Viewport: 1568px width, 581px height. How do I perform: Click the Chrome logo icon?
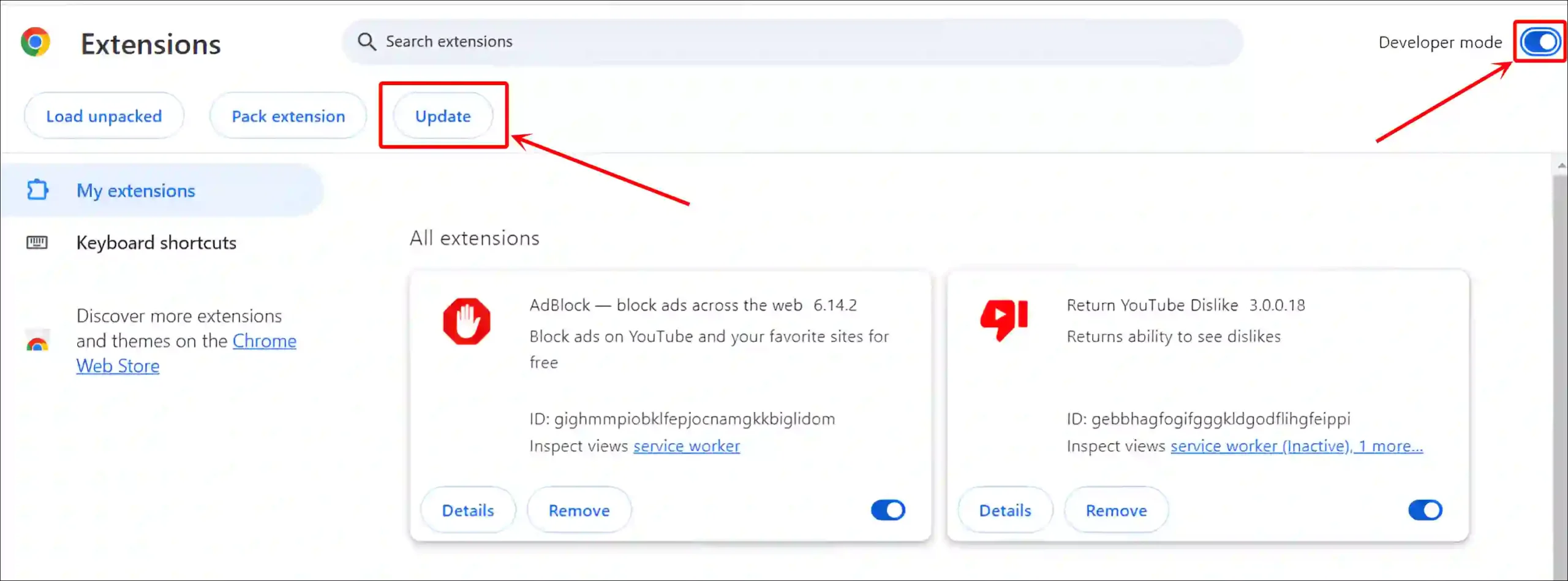pyautogui.click(x=36, y=42)
